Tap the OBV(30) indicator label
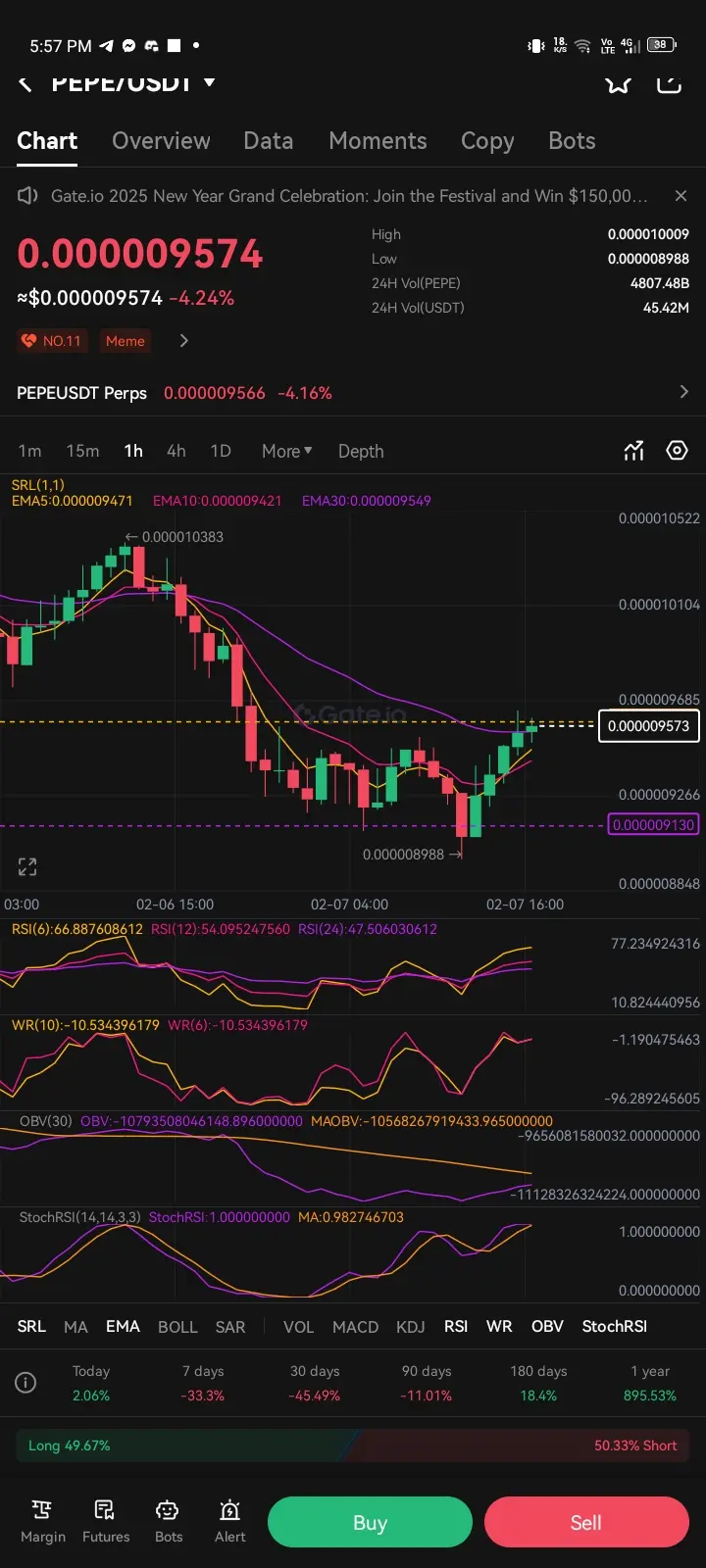The width and height of the screenshot is (706, 1568). 46,1121
